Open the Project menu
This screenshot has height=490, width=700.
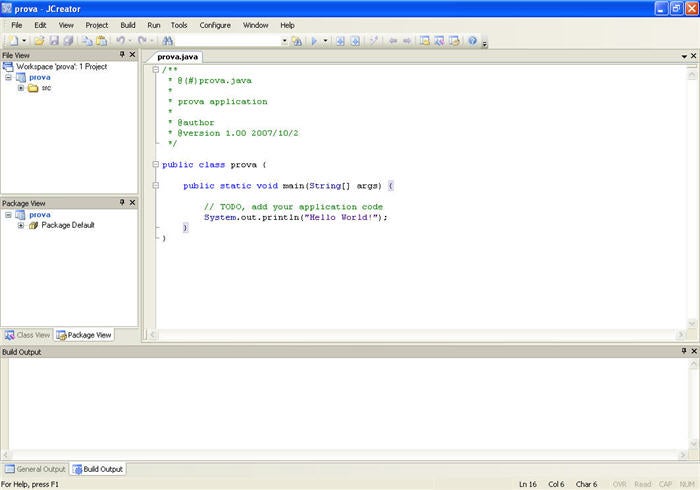pos(96,25)
